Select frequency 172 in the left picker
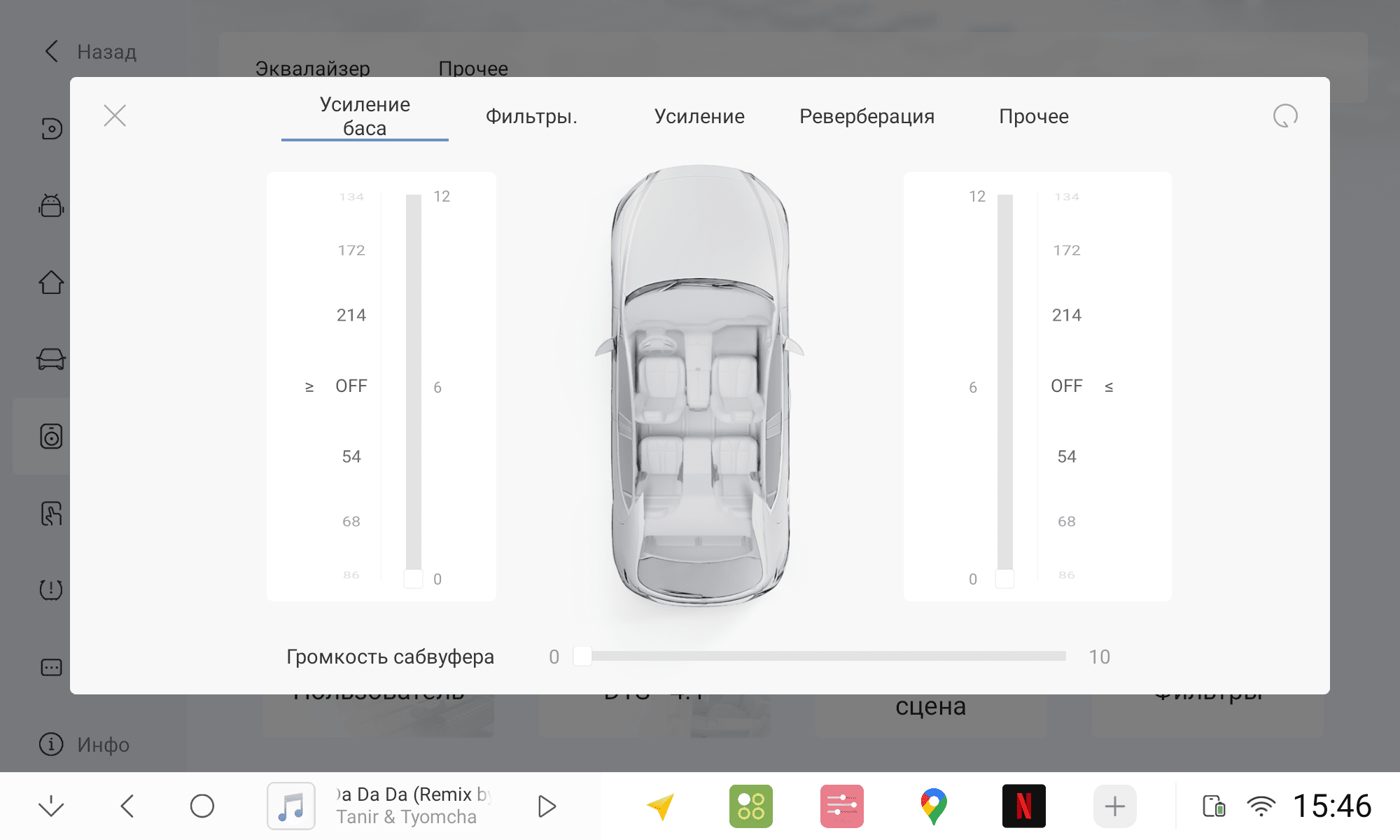Viewport: 1400px width, 840px height. tap(351, 250)
